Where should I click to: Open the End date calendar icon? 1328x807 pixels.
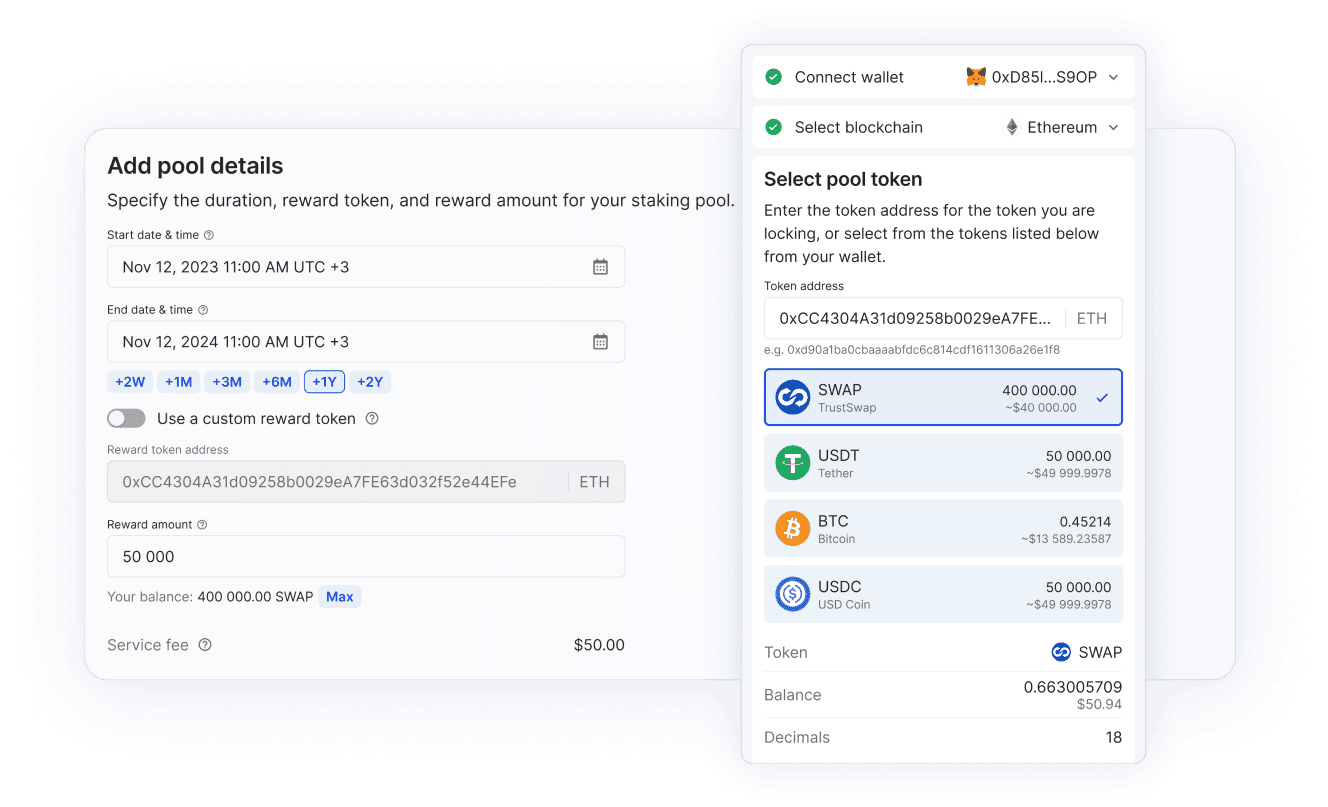600,342
